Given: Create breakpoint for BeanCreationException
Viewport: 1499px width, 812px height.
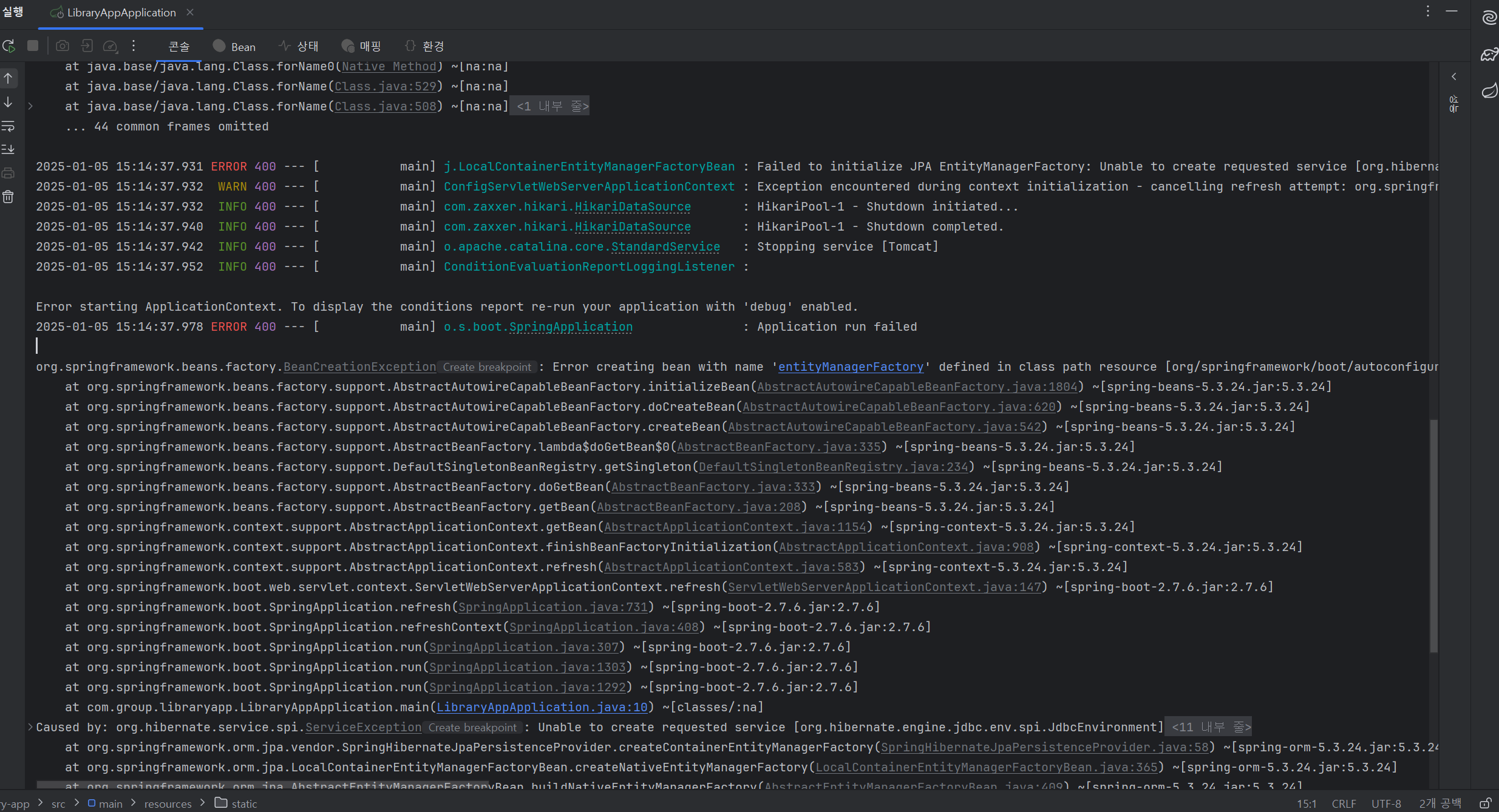Looking at the screenshot, I should pyautogui.click(x=487, y=367).
